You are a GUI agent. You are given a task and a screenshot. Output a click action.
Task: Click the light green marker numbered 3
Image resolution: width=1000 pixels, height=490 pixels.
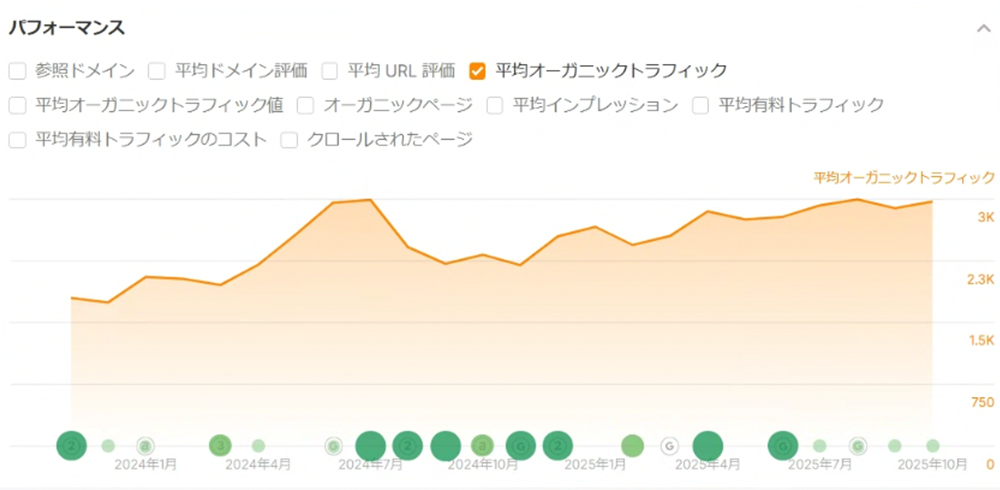221,446
